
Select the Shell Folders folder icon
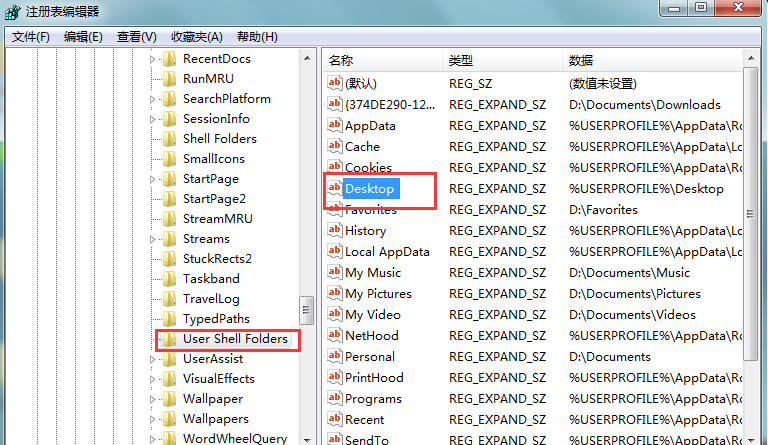[169, 139]
